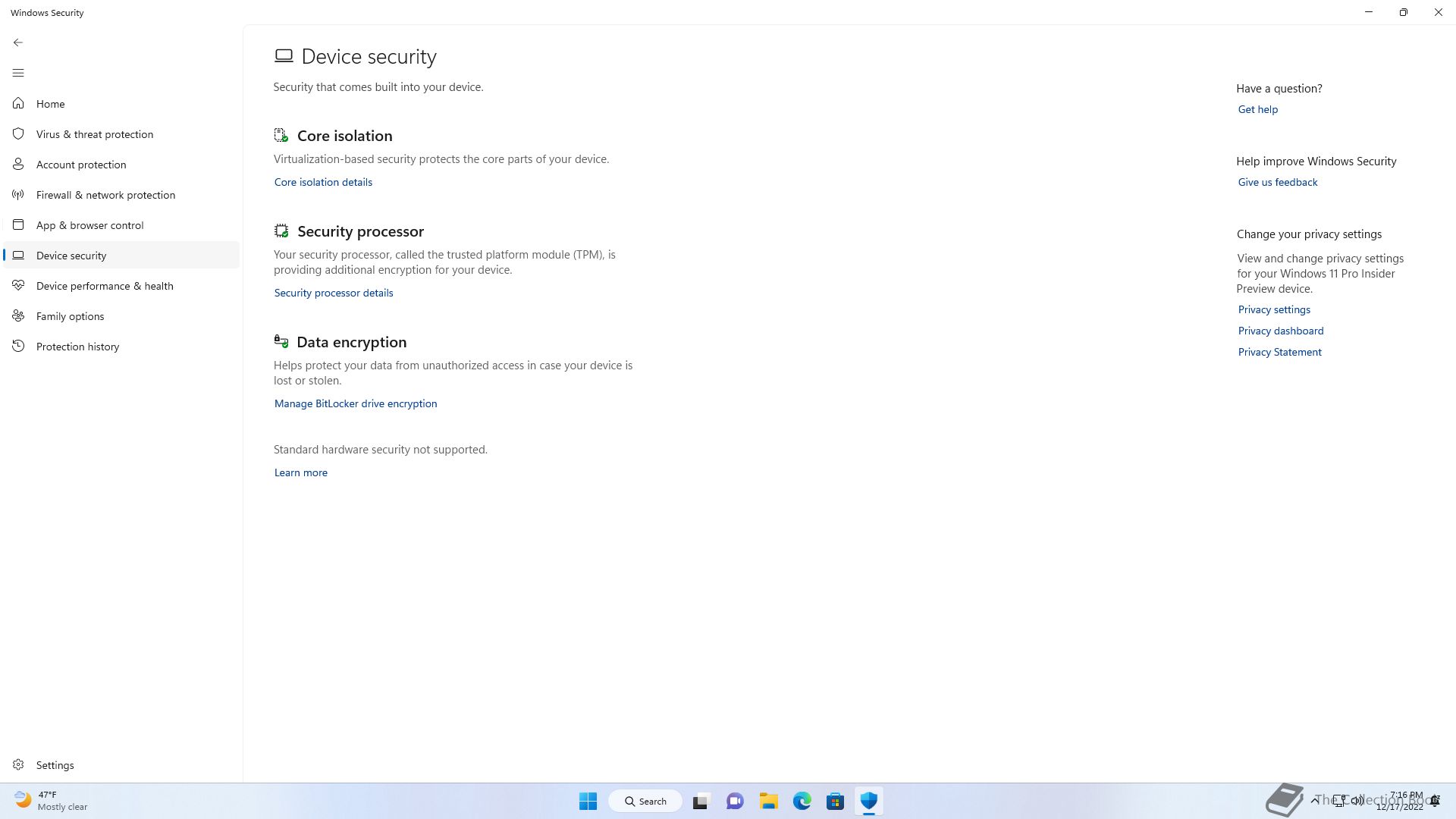The image size is (1456, 819).
Task: Open the weather widget showing 47°F
Action: tap(52, 801)
